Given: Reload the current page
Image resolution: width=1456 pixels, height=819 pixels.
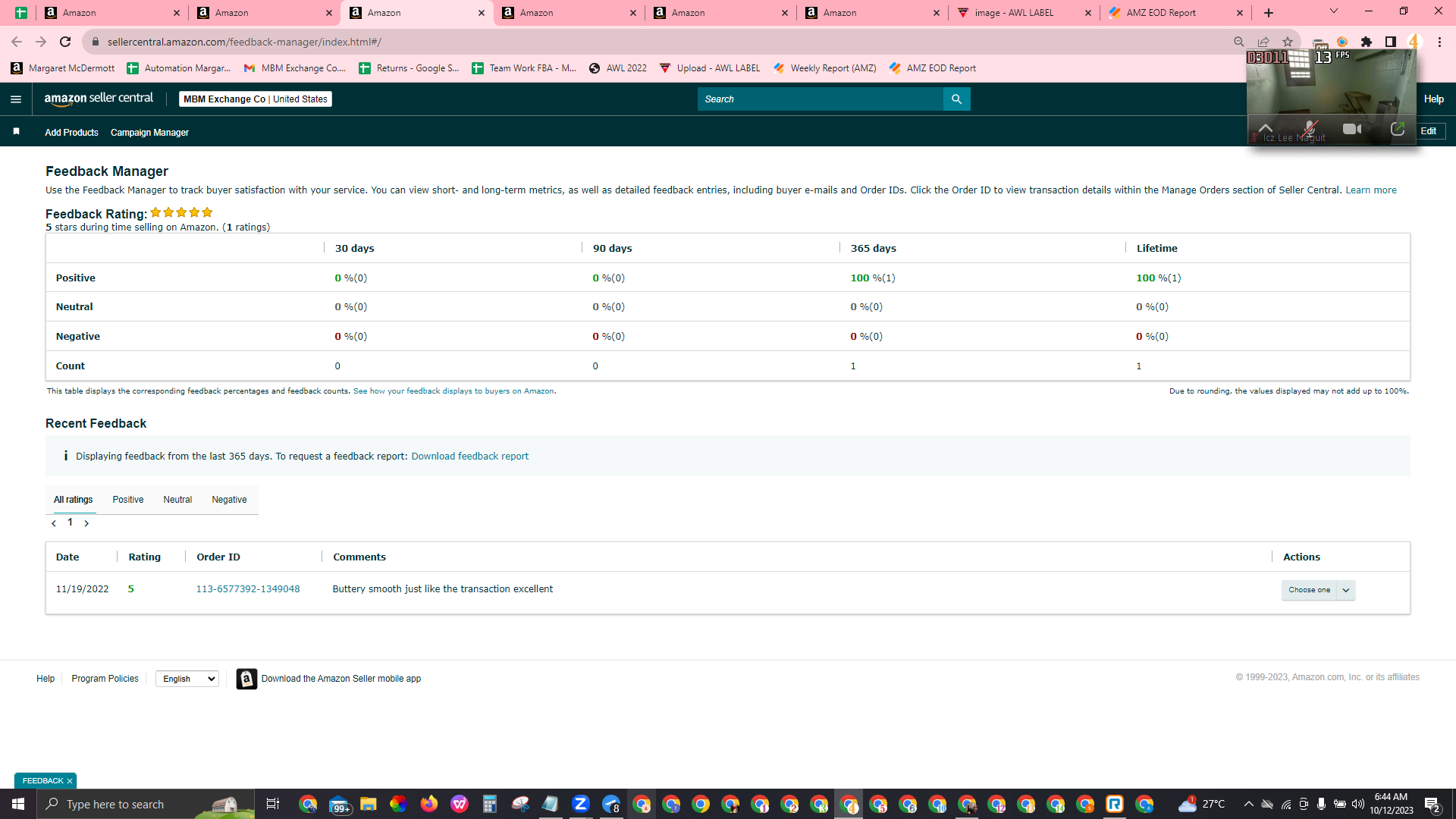Looking at the screenshot, I should [x=65, y=42].
